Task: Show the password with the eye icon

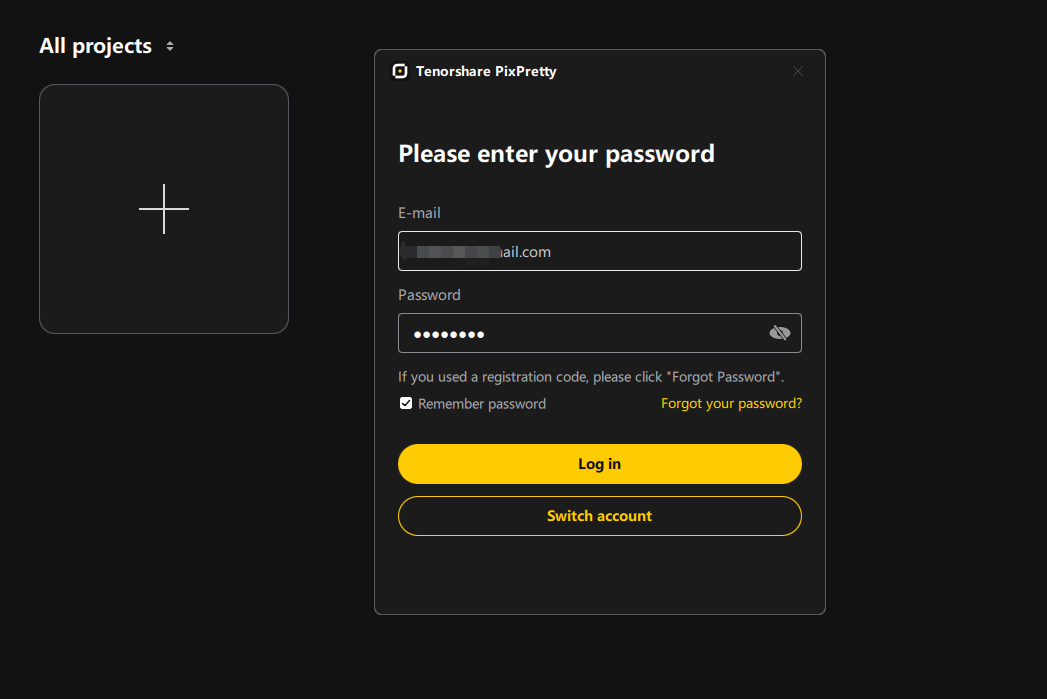Action: point(779,333)
